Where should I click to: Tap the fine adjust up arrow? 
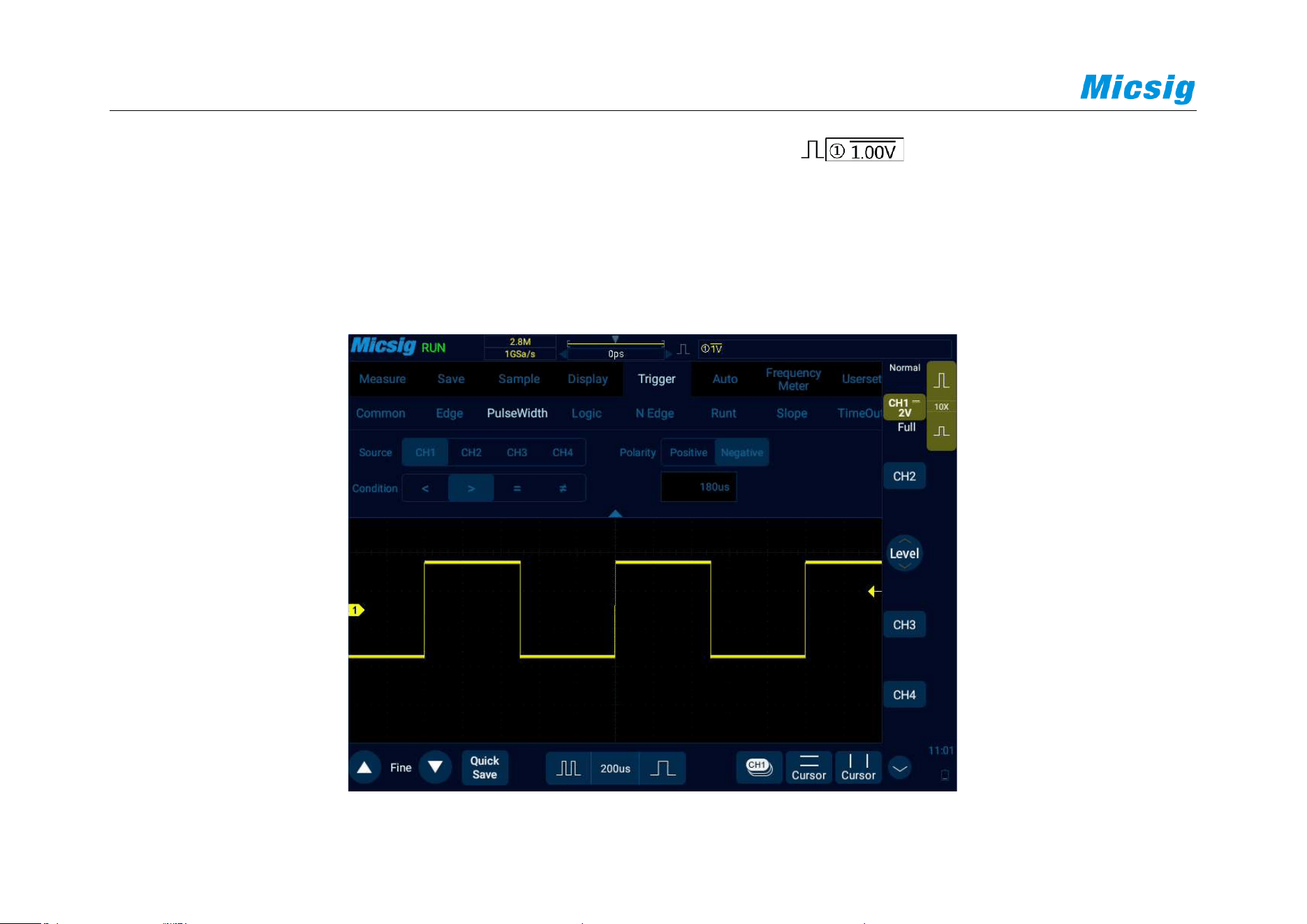(364, 768)
